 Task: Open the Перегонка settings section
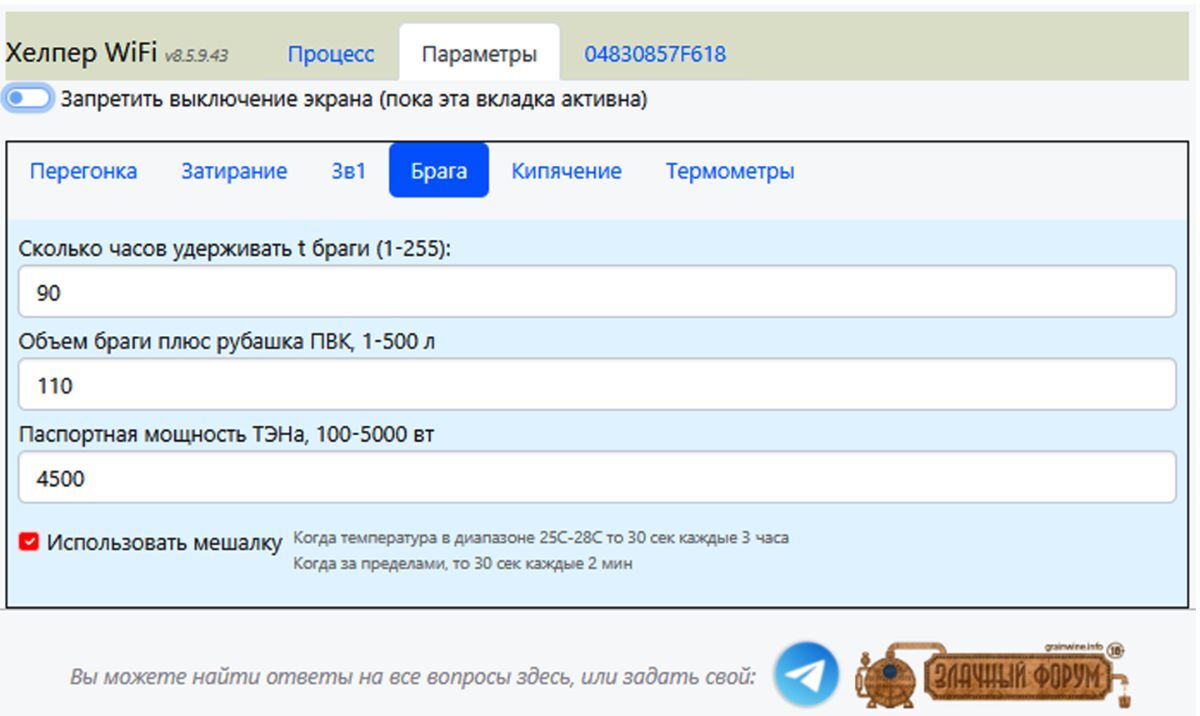[x=83, y=171]
